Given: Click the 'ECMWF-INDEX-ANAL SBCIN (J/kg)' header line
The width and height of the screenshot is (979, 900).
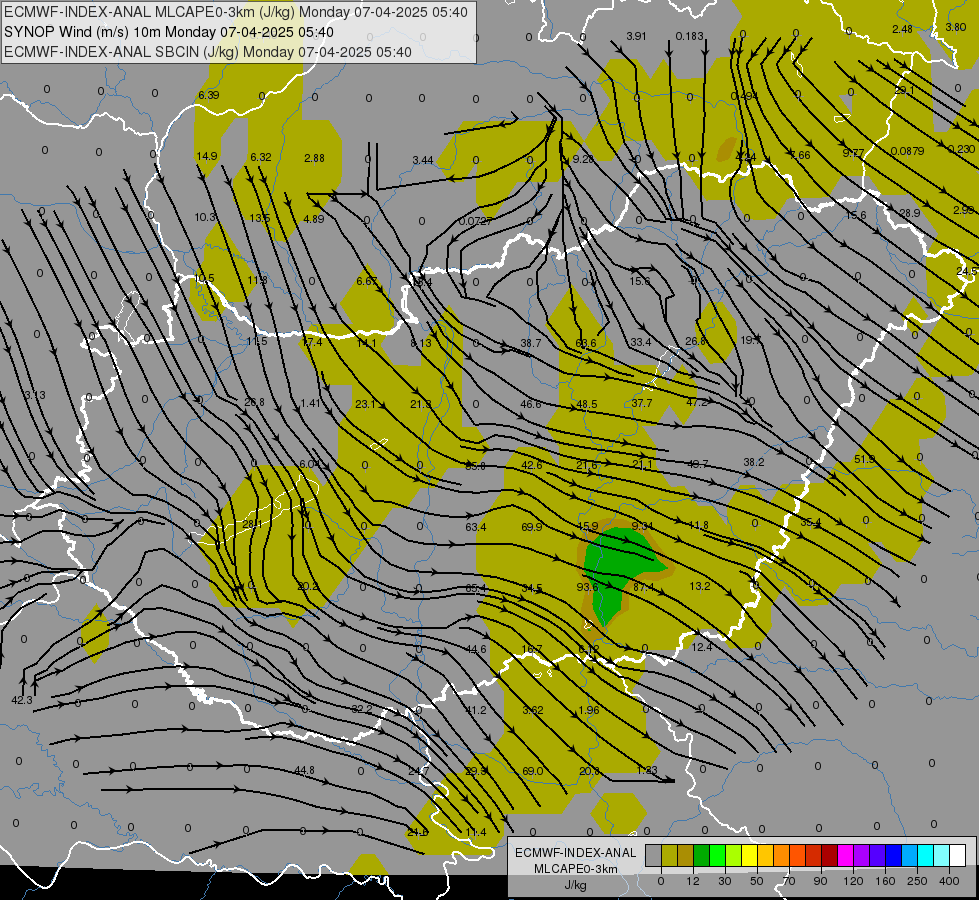Looking at the screenshot, I should coord(208,52).
